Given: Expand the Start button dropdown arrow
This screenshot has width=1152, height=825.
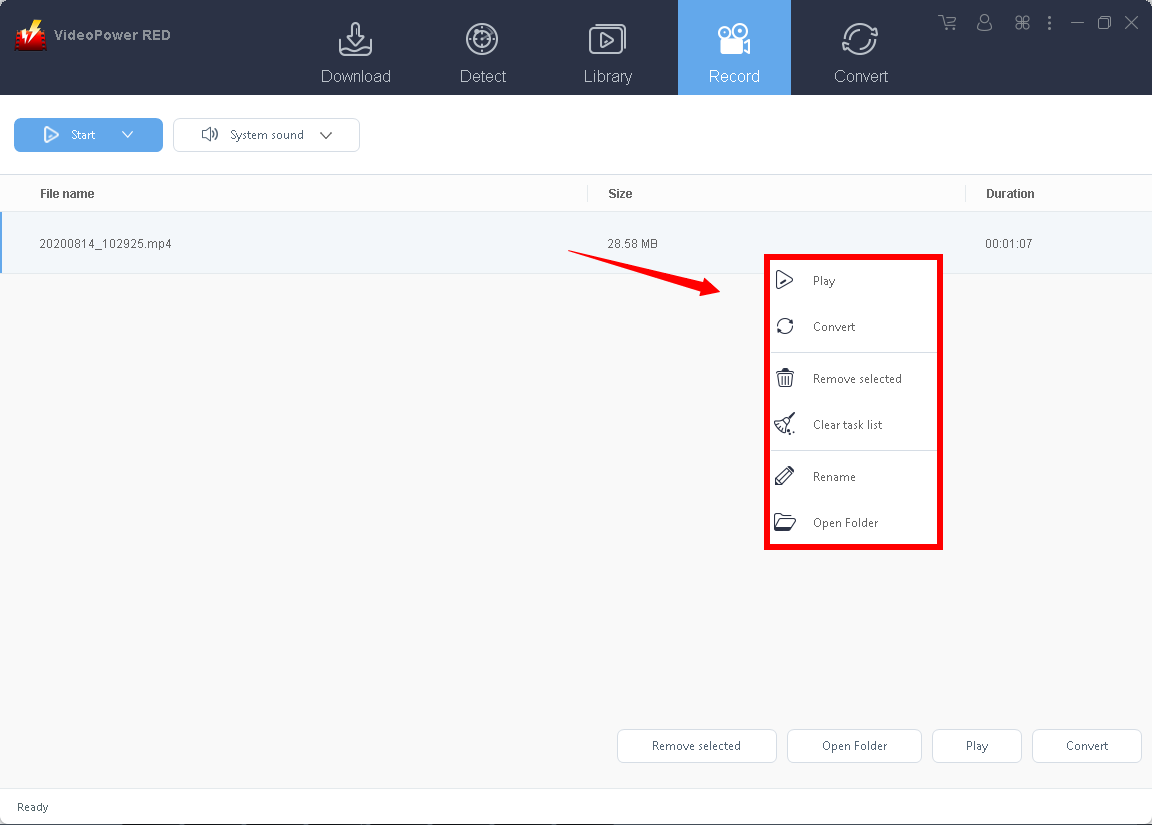Looking at the screenshot, I should tap(127, 134).
